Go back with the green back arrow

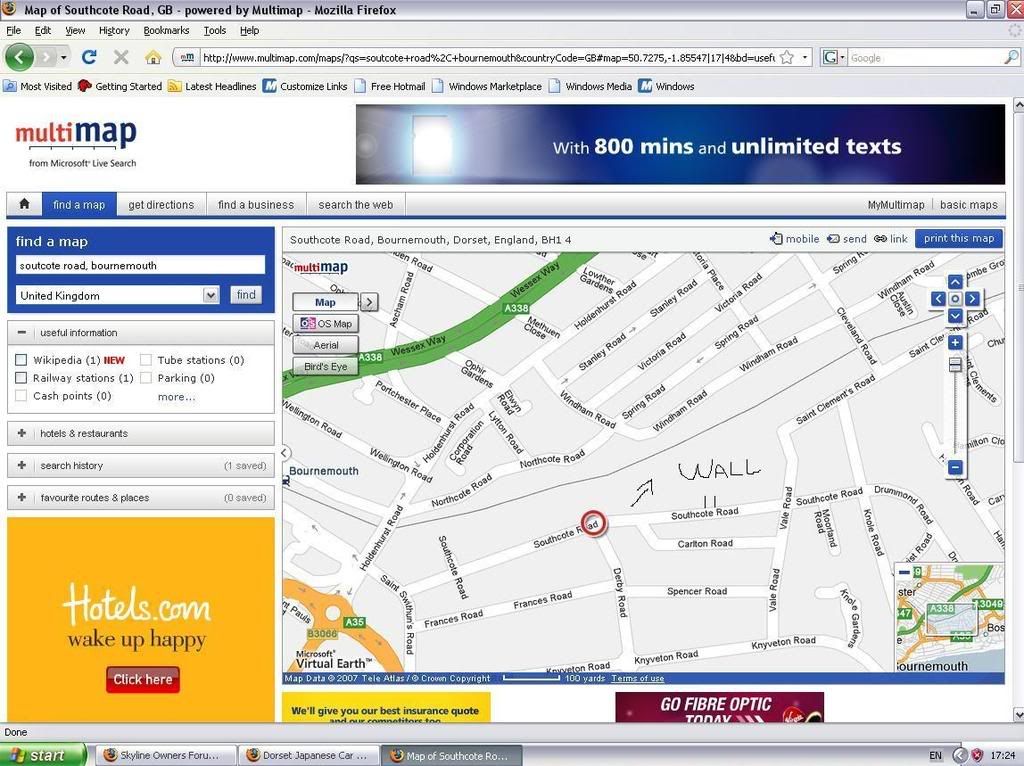tap(20, 57)
